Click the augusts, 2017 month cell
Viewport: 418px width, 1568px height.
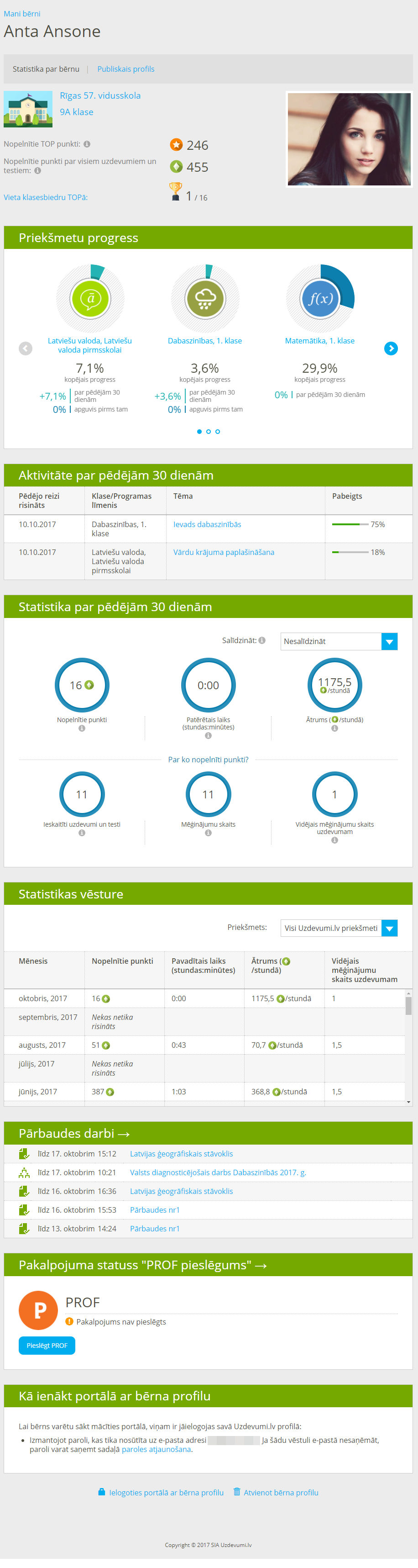(x=44, y=1045)
